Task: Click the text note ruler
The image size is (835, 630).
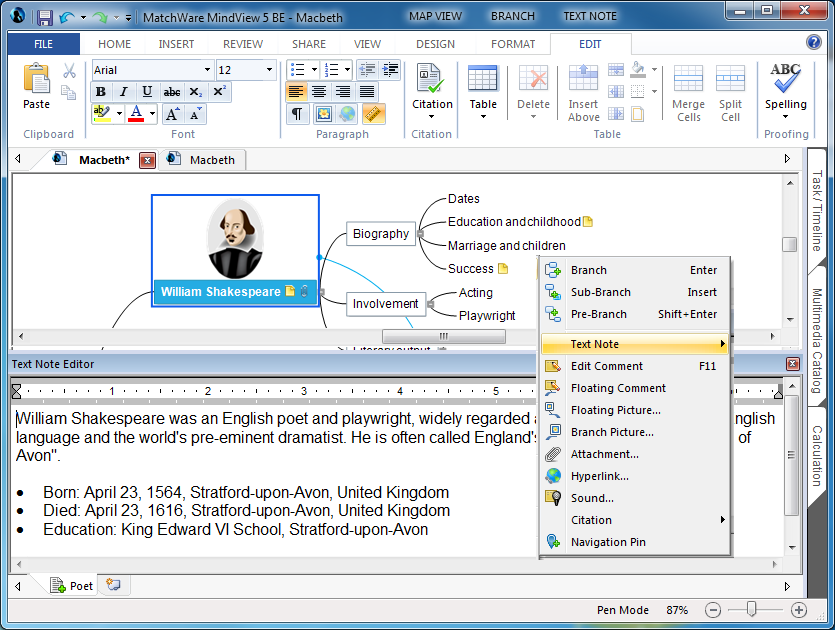Action: pyautogui.click(x=397, y=391)
